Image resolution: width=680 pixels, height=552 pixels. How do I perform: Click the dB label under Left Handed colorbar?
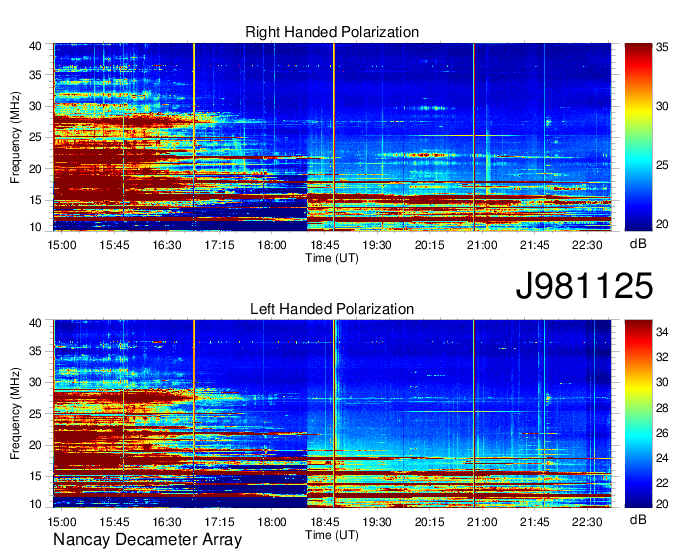638,519
